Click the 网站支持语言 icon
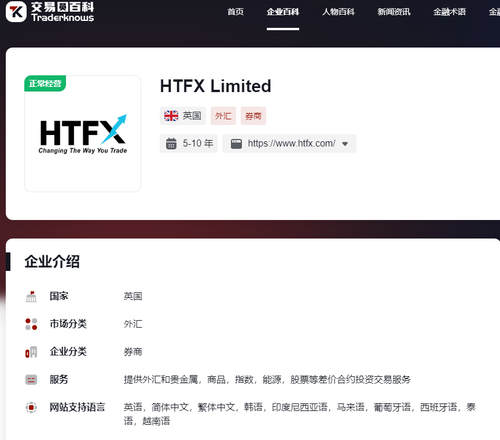500x440 pixels. tap(31, 407)
